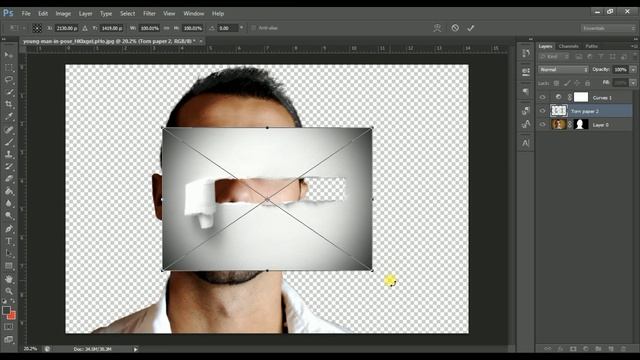Viewport: 640px width, 360px height.
Task: Open the Image menu
Action: [x=63, y=13]
